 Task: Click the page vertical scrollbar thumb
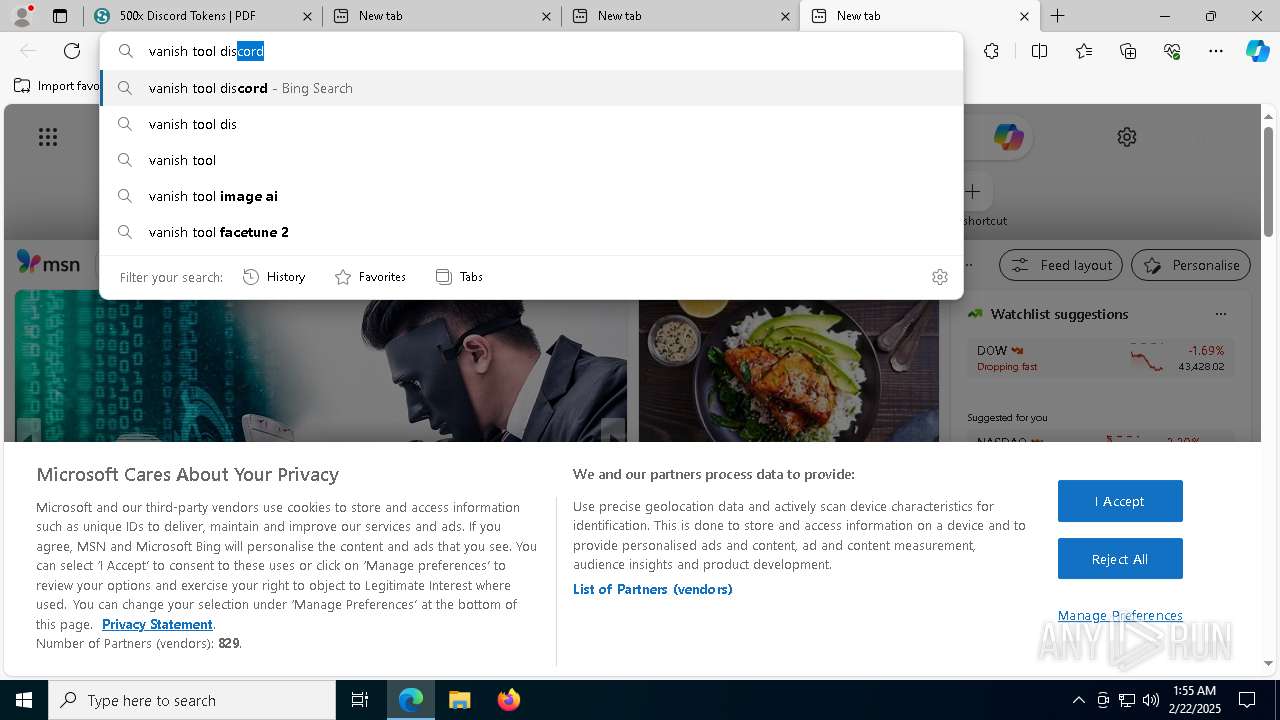pos(1268,181)
